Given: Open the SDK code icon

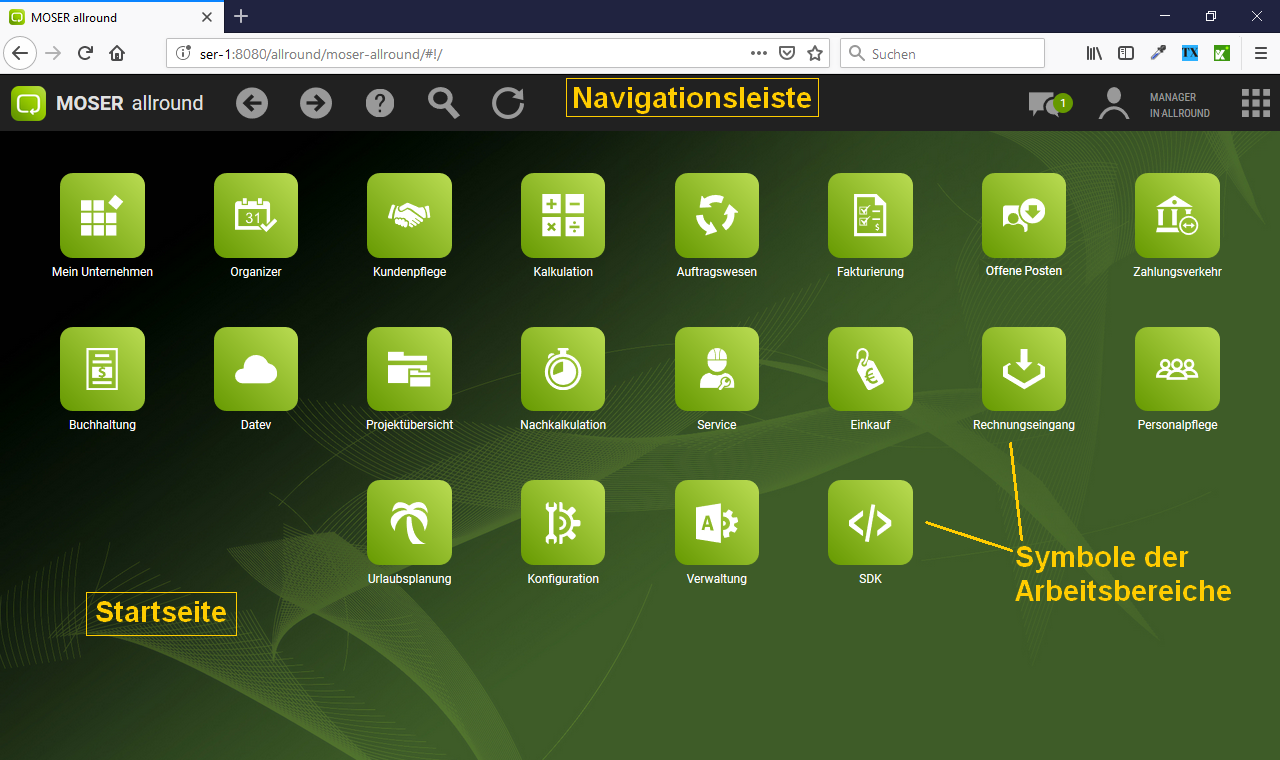Looking at the screenshot, I should [870, 523].
